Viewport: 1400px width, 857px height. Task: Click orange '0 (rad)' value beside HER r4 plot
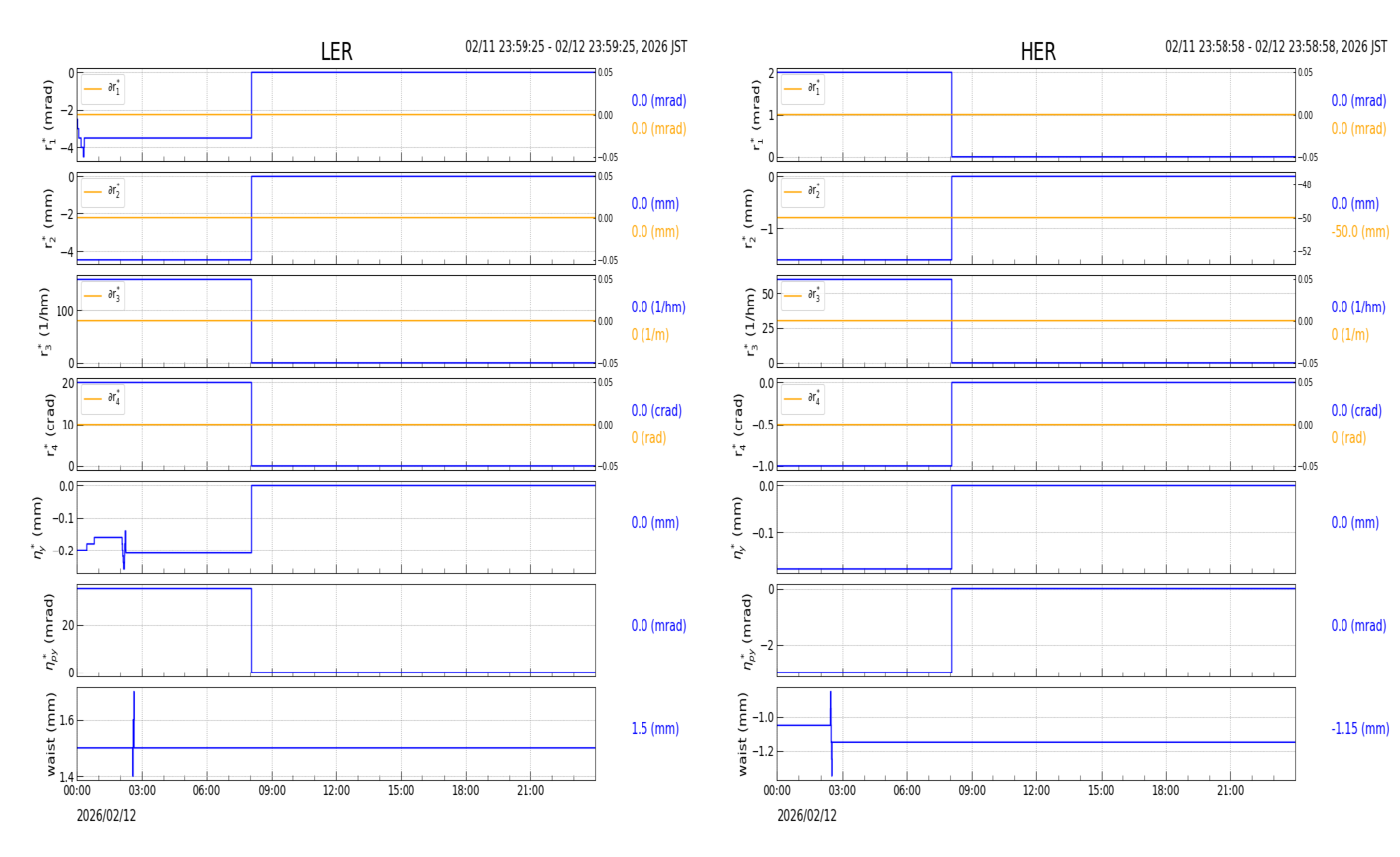click(x=1348, y=438)
